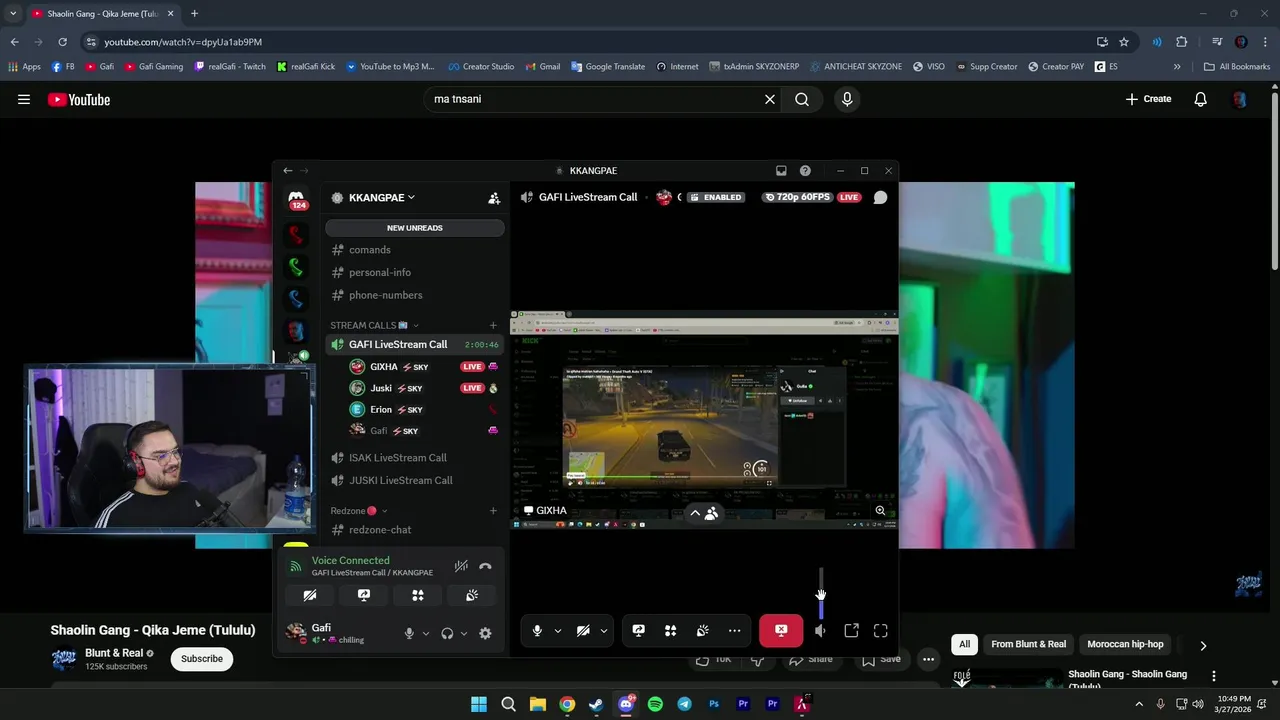
Task: Open soundboard in Voice Connected panel
Action: [x=472, y=595]
